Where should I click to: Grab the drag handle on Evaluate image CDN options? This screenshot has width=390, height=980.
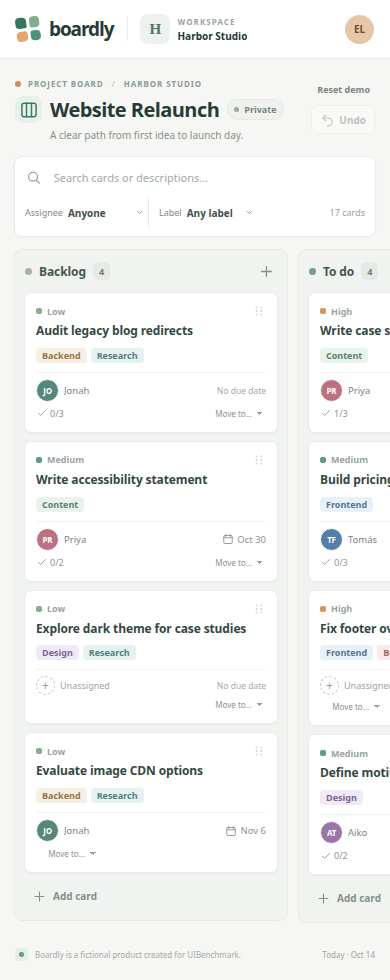(x=259, y=751)
